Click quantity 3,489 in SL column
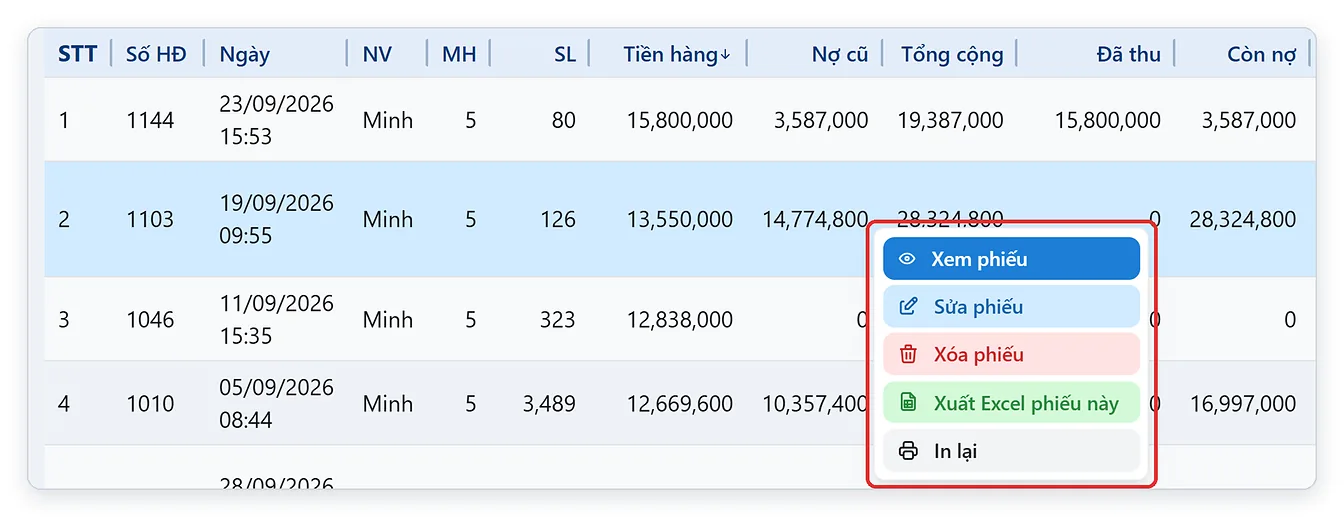The width and height of the screenshot is (1344, 517). 549,404
